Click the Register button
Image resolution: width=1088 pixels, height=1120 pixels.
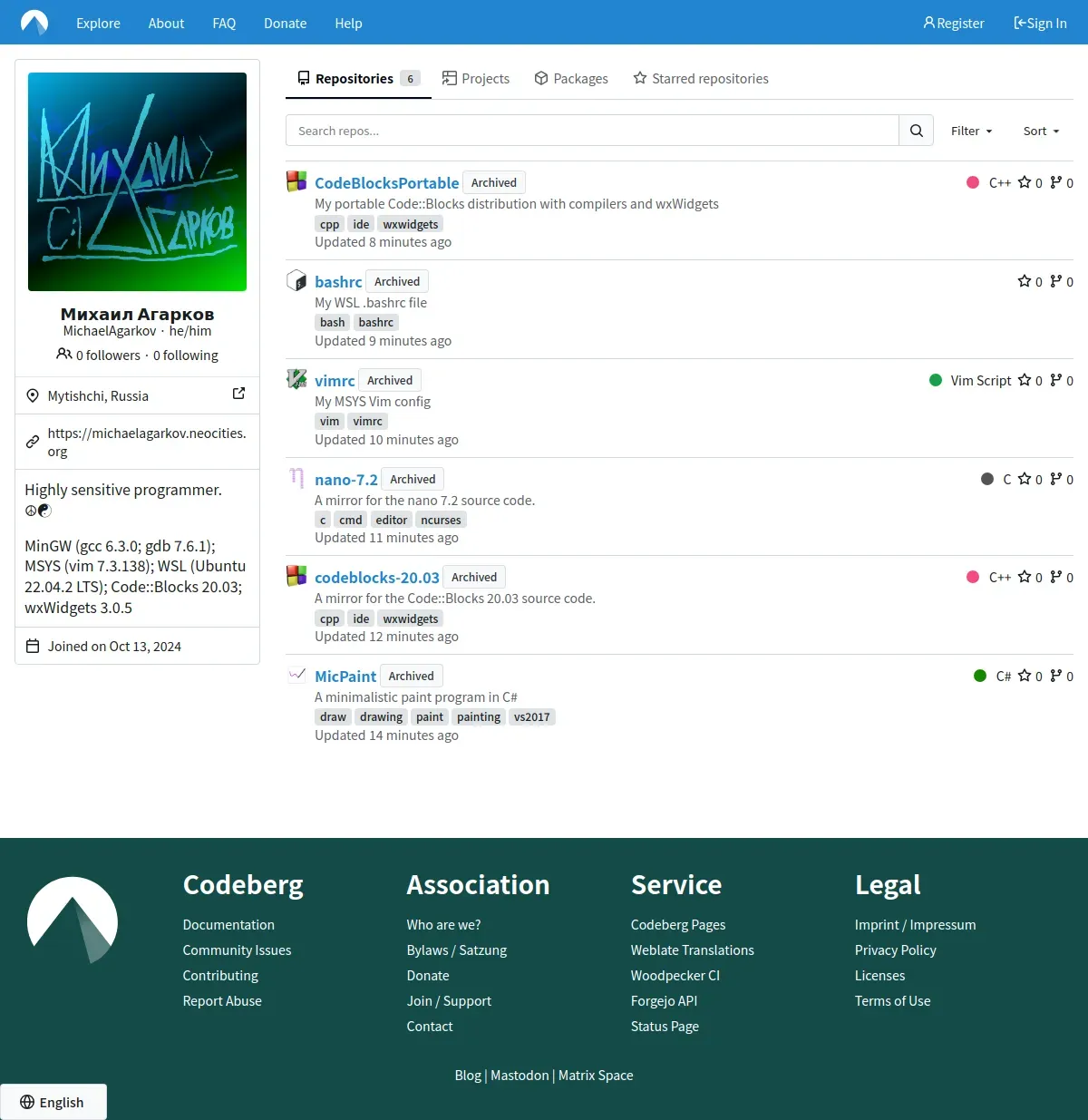(x=954, y=23)
